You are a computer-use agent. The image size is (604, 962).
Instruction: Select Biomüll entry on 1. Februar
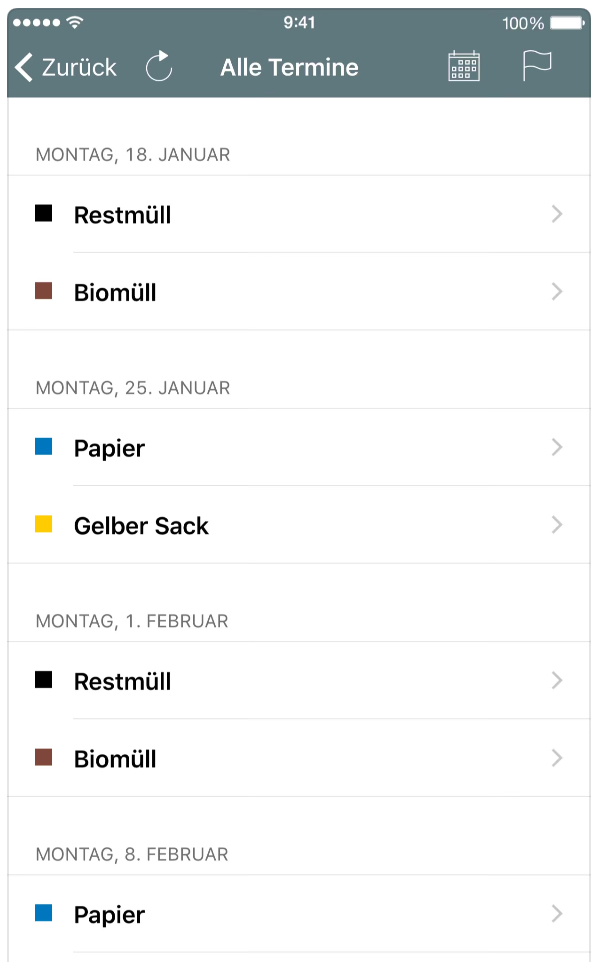[115, 759]
